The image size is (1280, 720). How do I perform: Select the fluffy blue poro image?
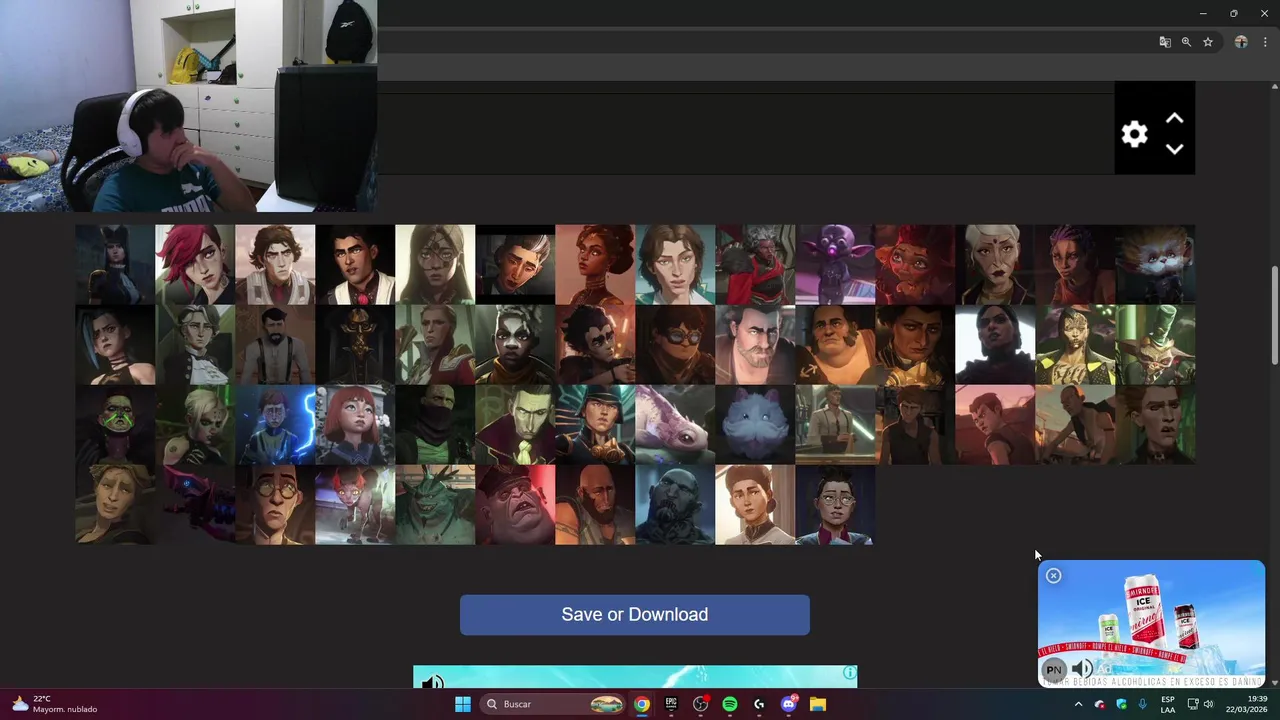coord(755,424)
